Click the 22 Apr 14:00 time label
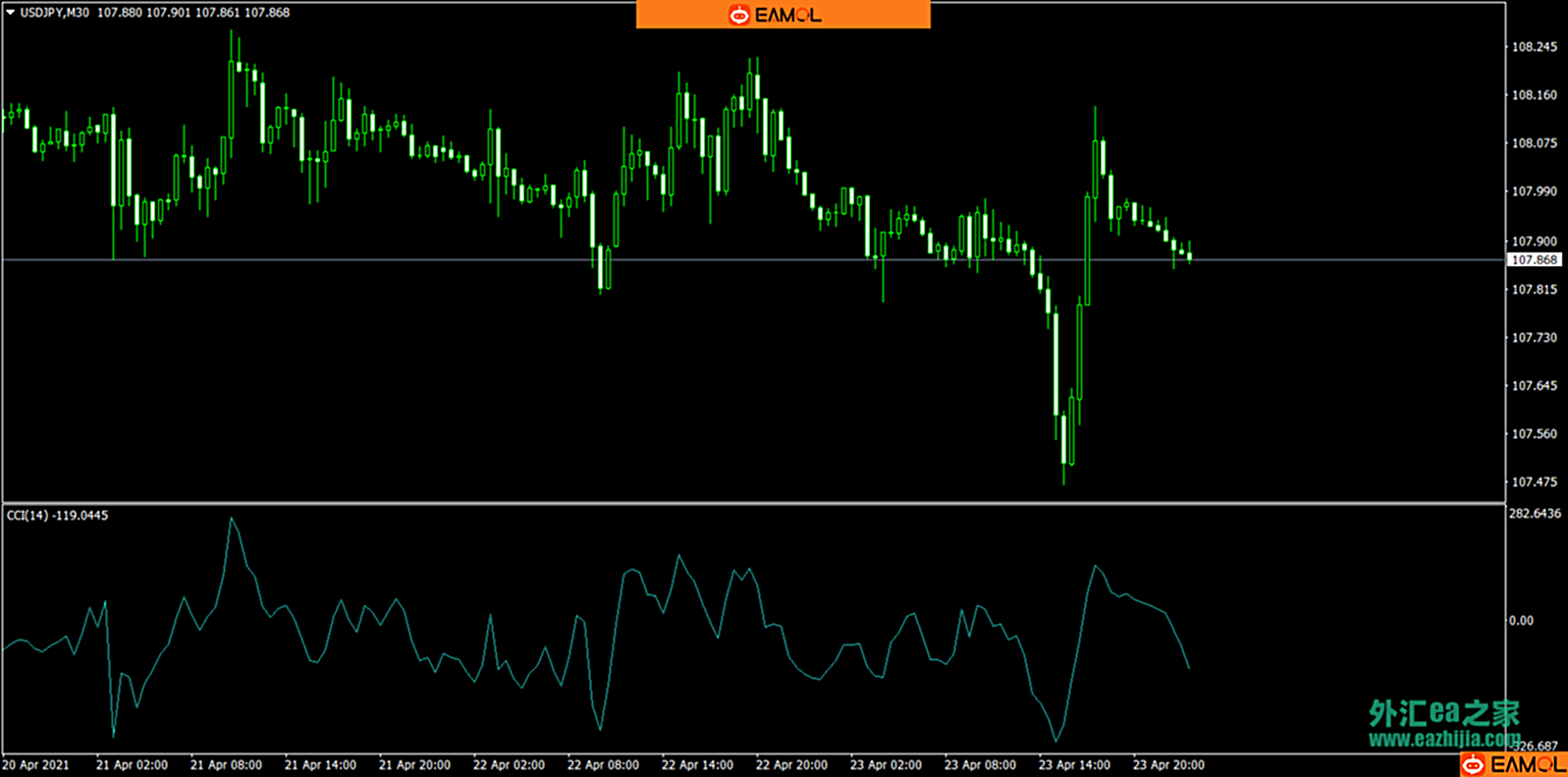Screen dimensions: 1568x777 697,764
